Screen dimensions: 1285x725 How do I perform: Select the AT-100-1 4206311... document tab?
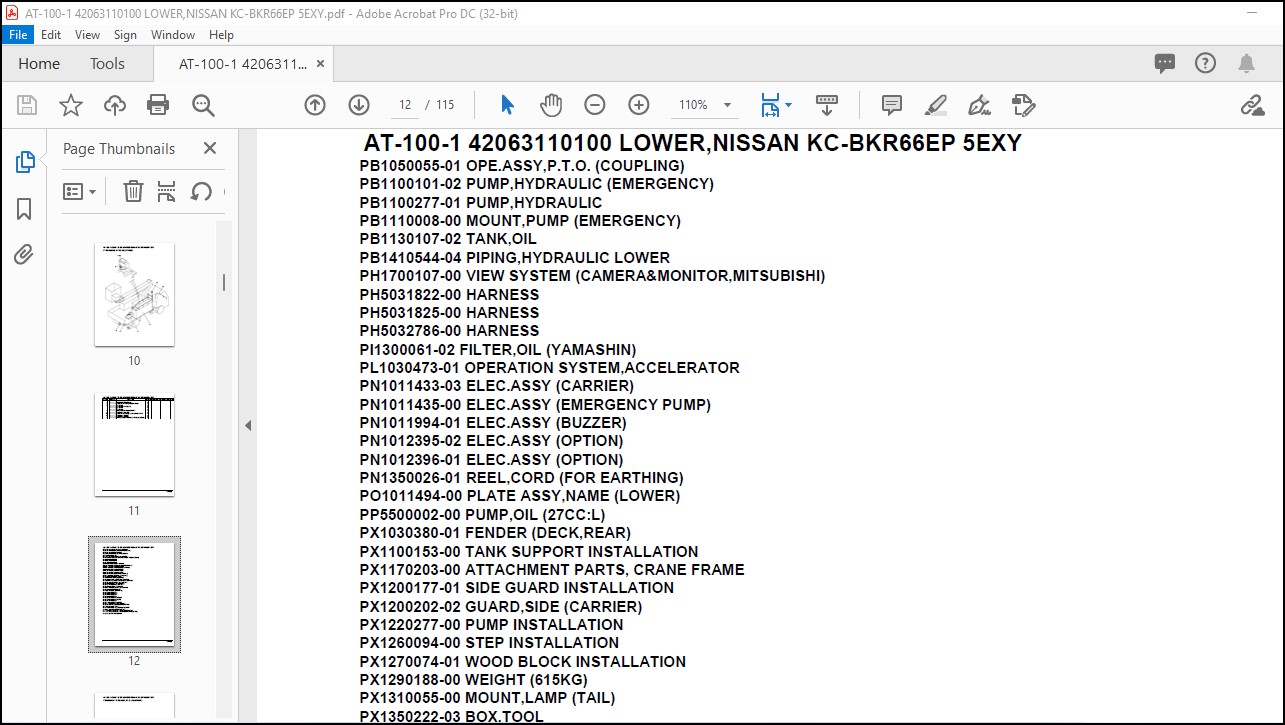[243, 63]
